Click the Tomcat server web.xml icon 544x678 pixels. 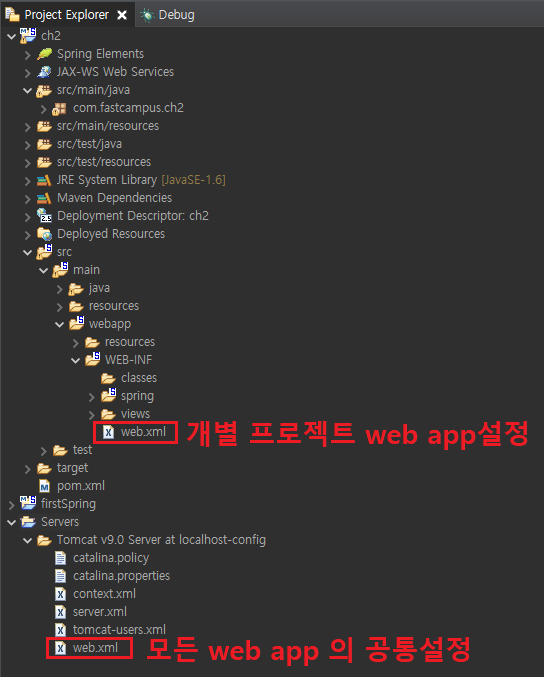pos(61,648)
